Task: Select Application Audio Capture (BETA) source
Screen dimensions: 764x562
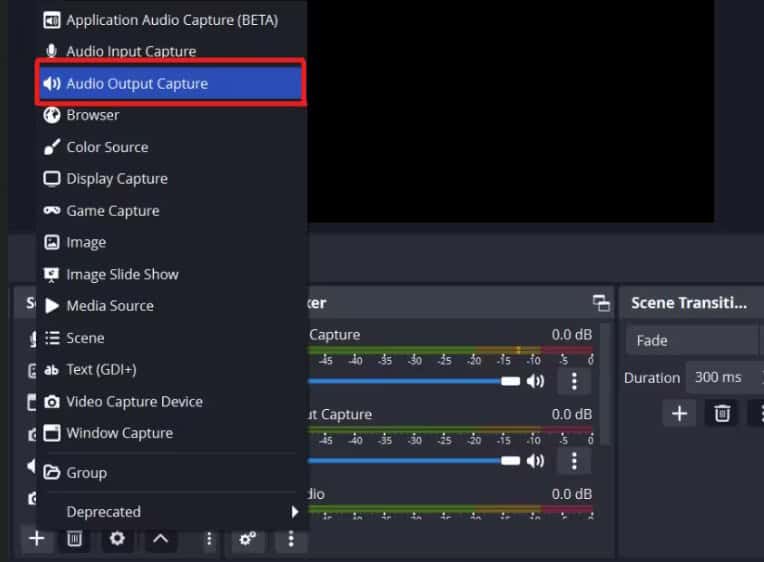Action: tap(172, 20)
